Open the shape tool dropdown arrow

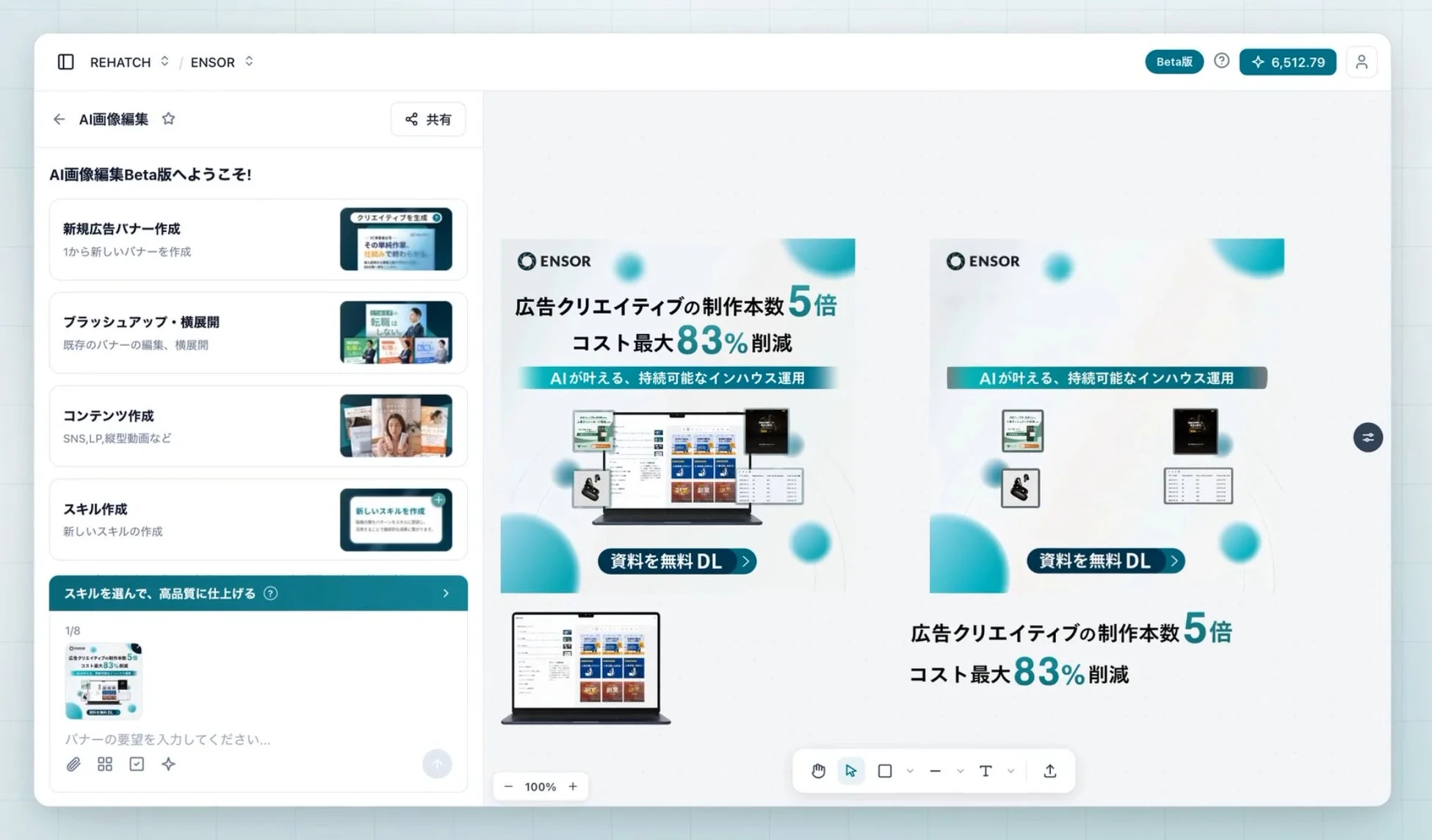[910, 771]
